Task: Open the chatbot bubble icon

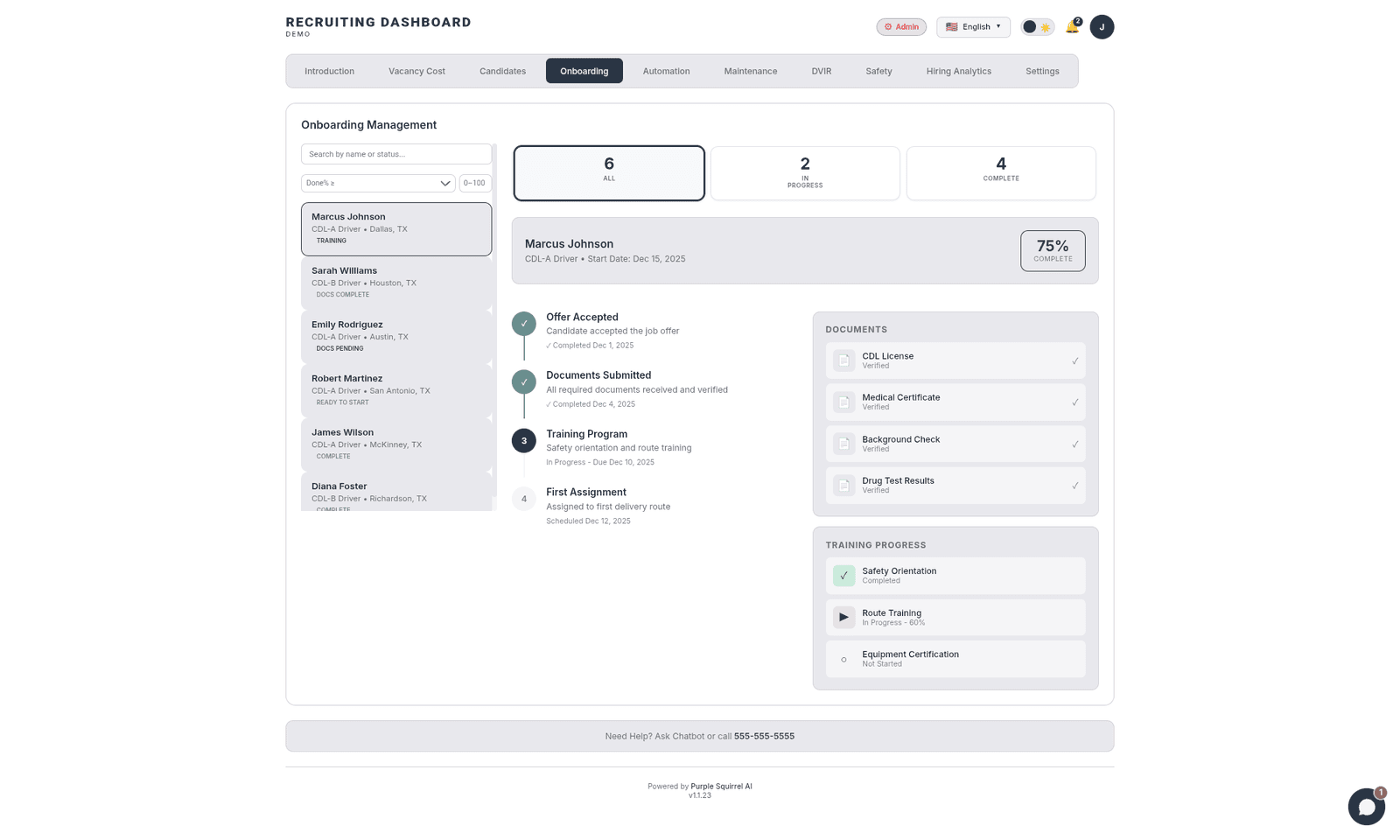Action: point(1366,806)
